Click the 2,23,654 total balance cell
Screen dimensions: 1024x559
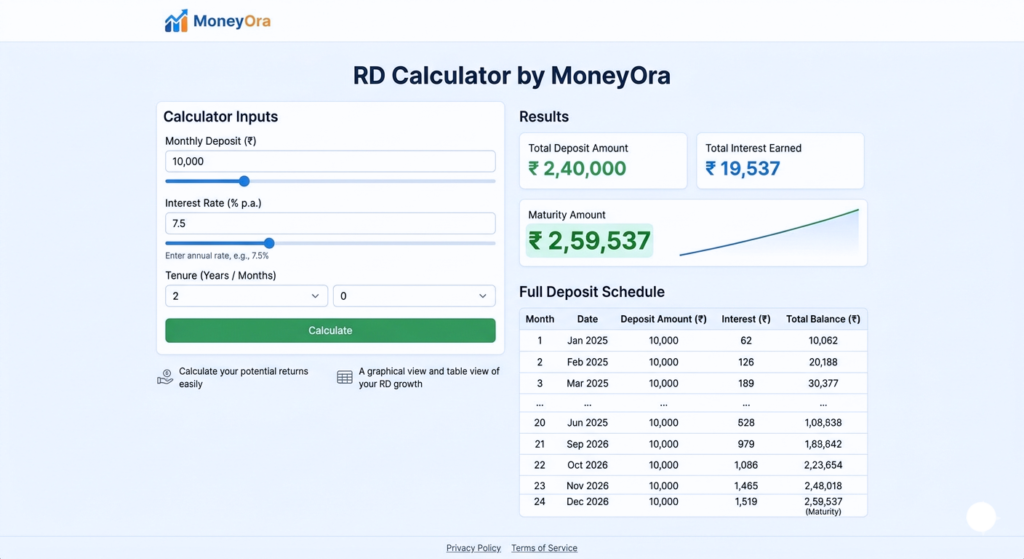pos(823,465)
